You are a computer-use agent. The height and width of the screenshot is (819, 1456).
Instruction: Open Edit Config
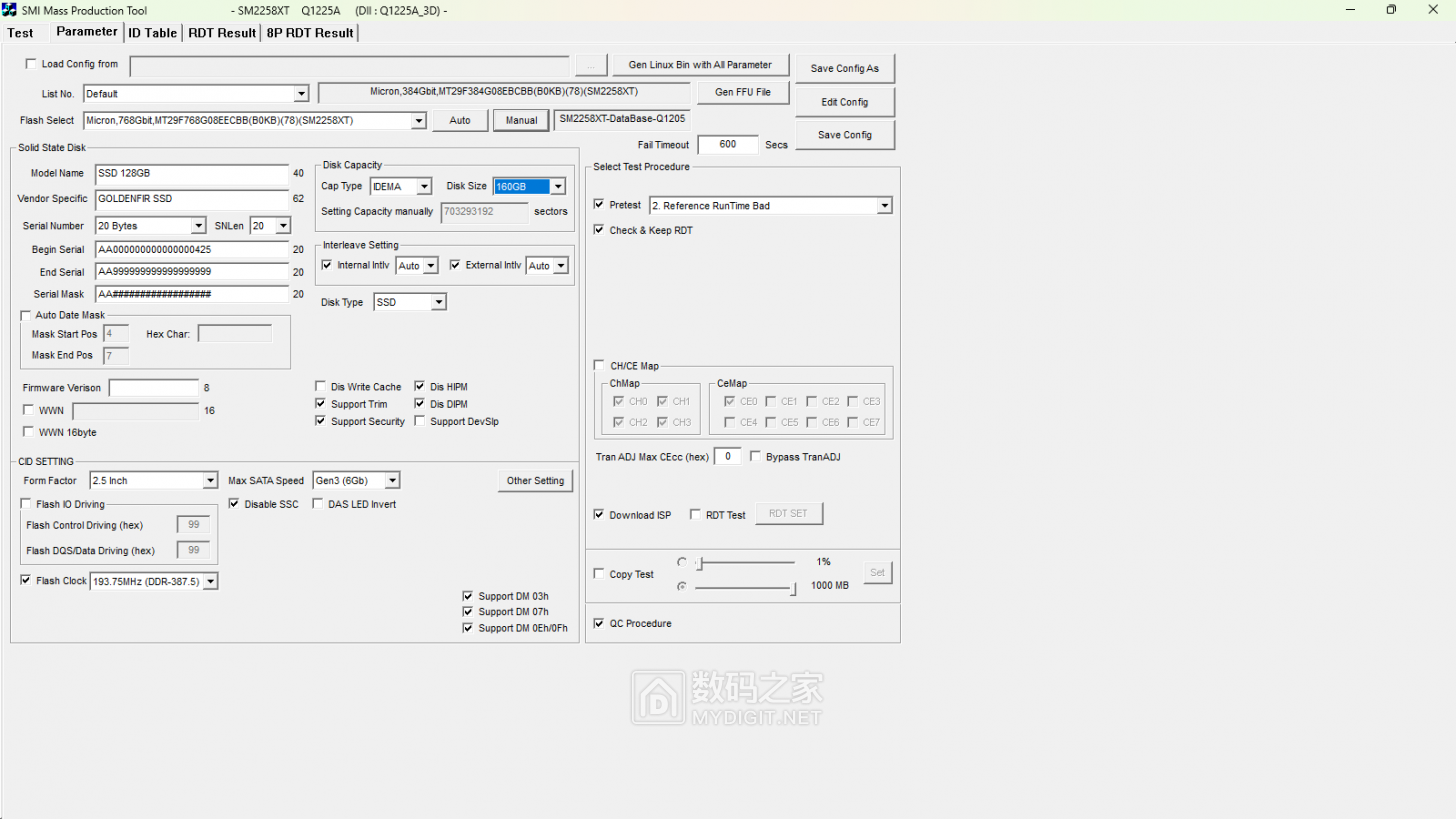pos(845,102)
